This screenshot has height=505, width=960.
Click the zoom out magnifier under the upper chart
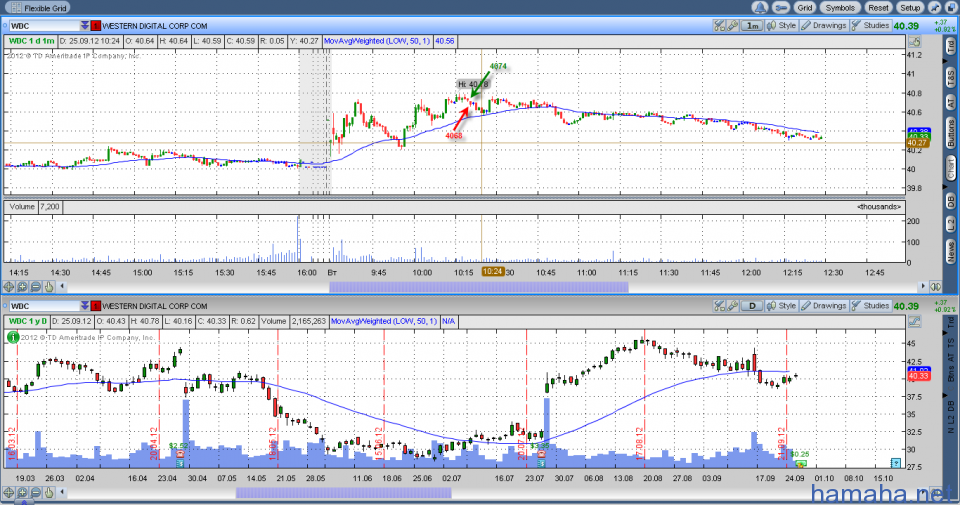(36, 286)
